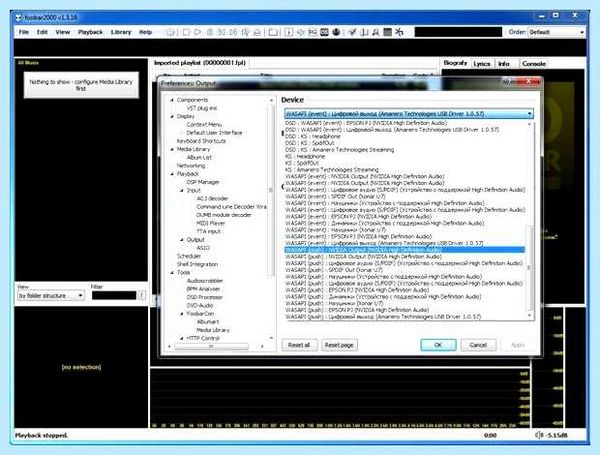The width and height of the screenshot is (600, 455).
Task: Select KS : Amanero Technologies Streaming device
Action: [x=332, y=170]
